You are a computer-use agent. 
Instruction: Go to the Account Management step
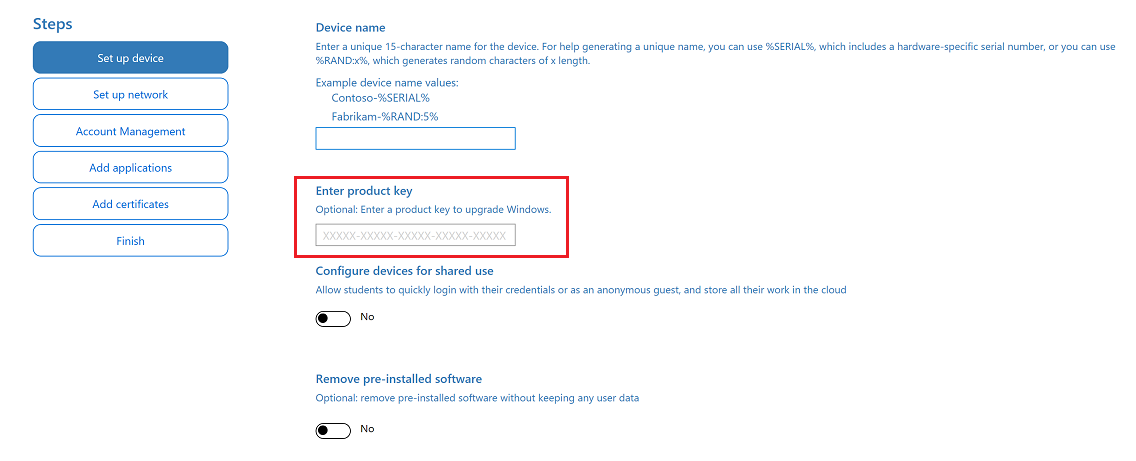(130, 131)
